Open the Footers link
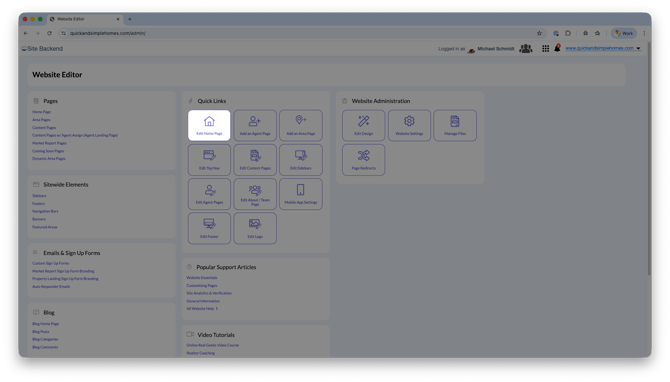The height and width of the screenshot is (382, 670). point(38,203)
